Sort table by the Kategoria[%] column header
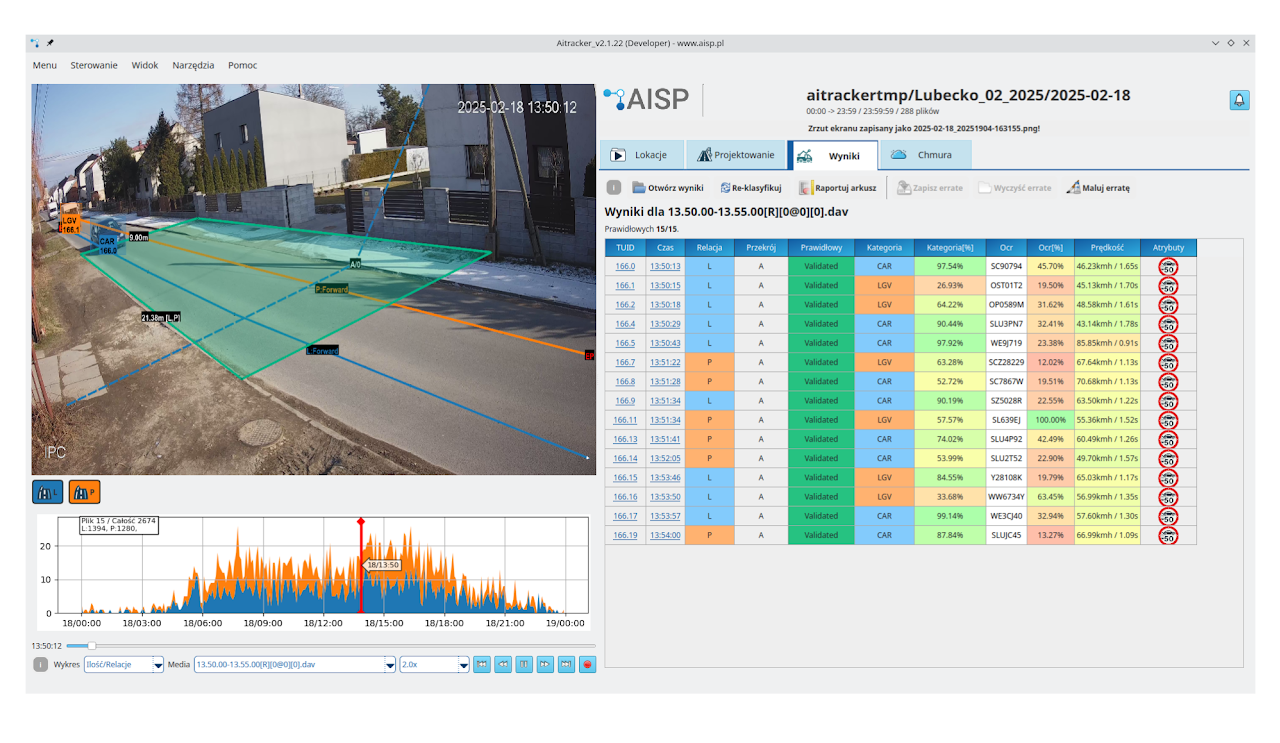Viewport: 1280px width, 743px height. (x=949, y=247)
